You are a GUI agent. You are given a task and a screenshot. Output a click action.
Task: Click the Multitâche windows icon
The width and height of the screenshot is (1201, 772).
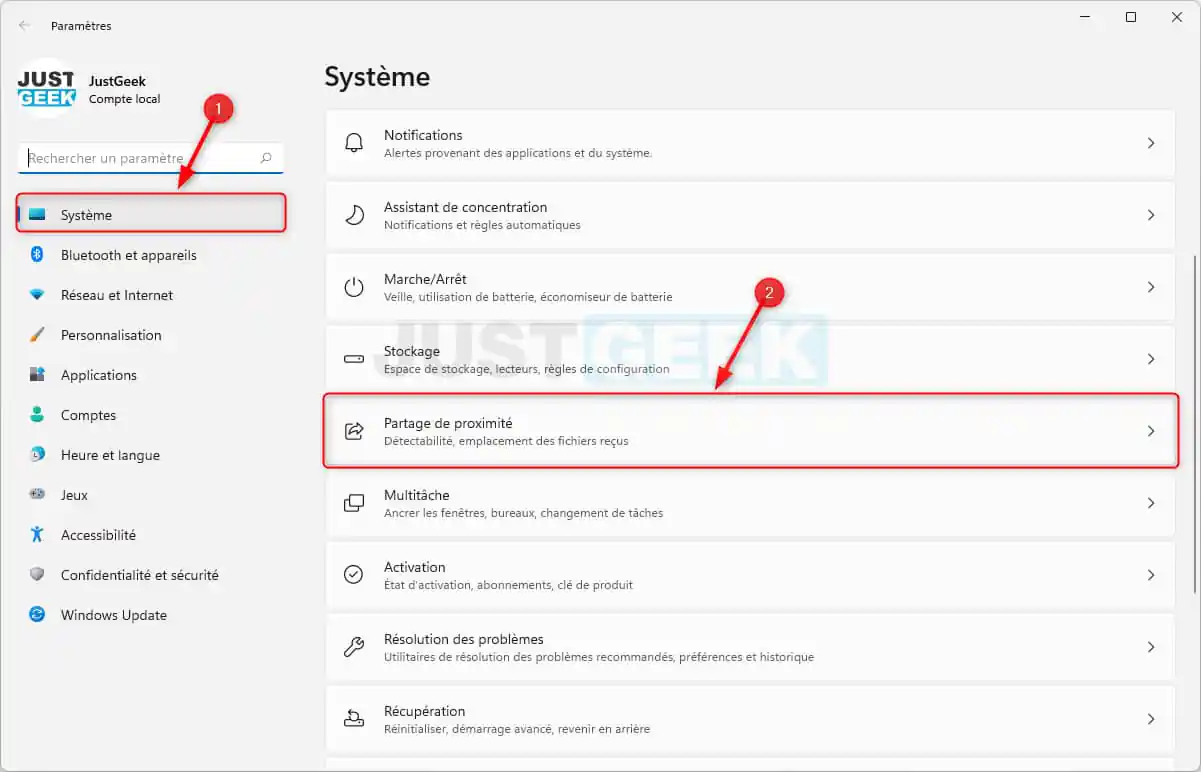pyautogui.click(x=354, y=503)
